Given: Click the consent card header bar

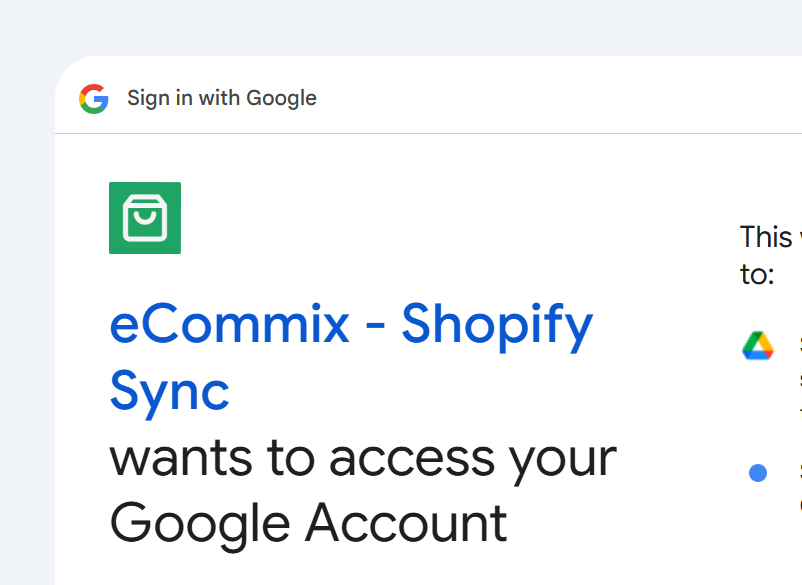Looking at the screenshot, I should click(x=430, y=98).
